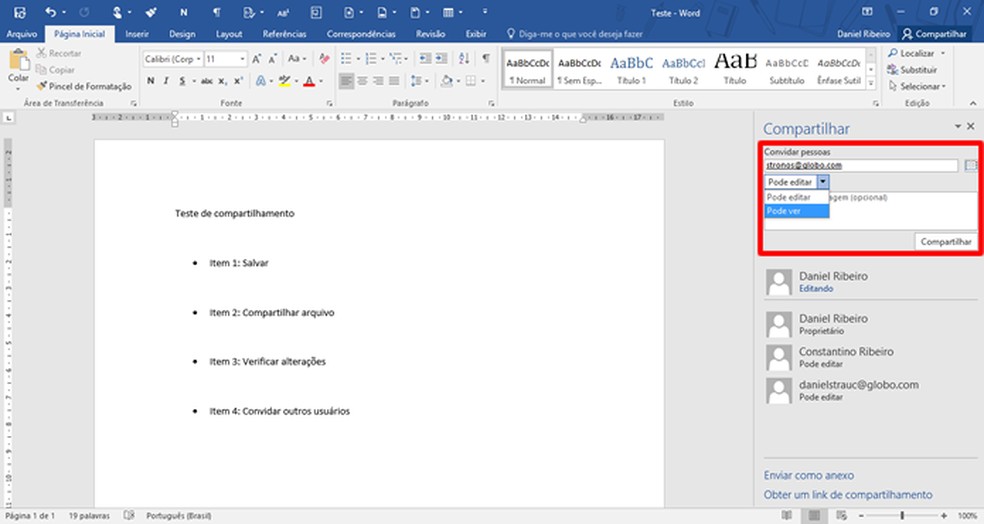Viewport: 984px width, 524px height.
Task: Click 'Obter um link de compartilhamento' link
Action: click(848, 495)
